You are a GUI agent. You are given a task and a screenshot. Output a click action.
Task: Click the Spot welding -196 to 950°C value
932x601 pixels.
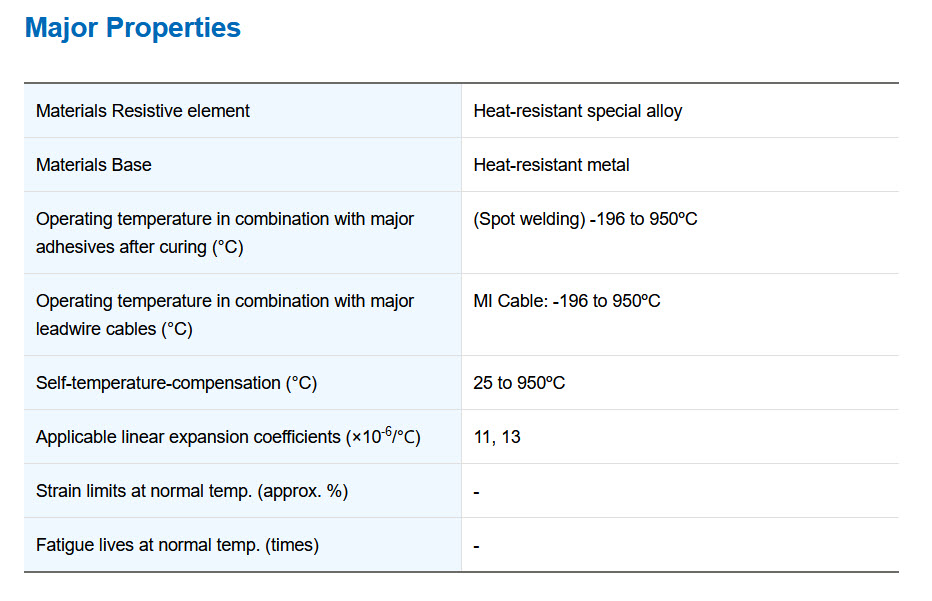point(585,219)
